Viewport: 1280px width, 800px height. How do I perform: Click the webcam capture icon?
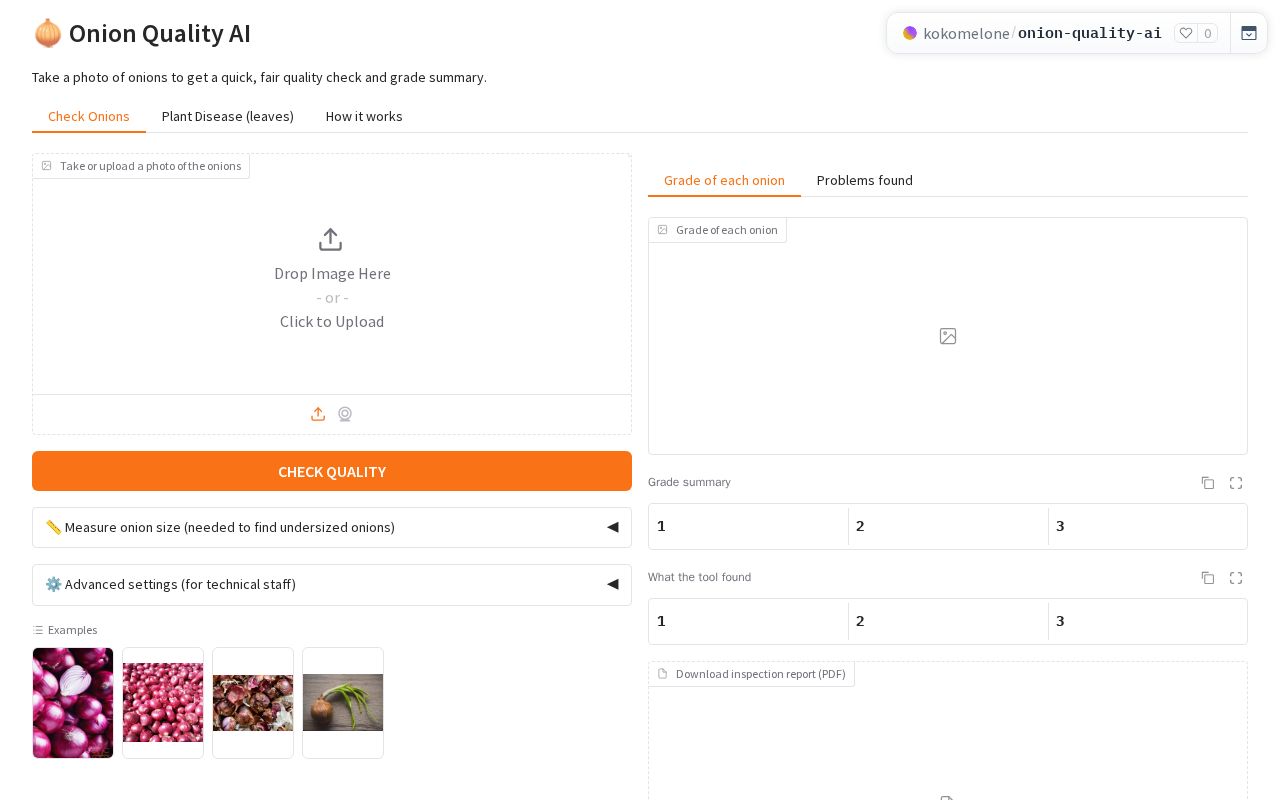(x=345, y=414)
